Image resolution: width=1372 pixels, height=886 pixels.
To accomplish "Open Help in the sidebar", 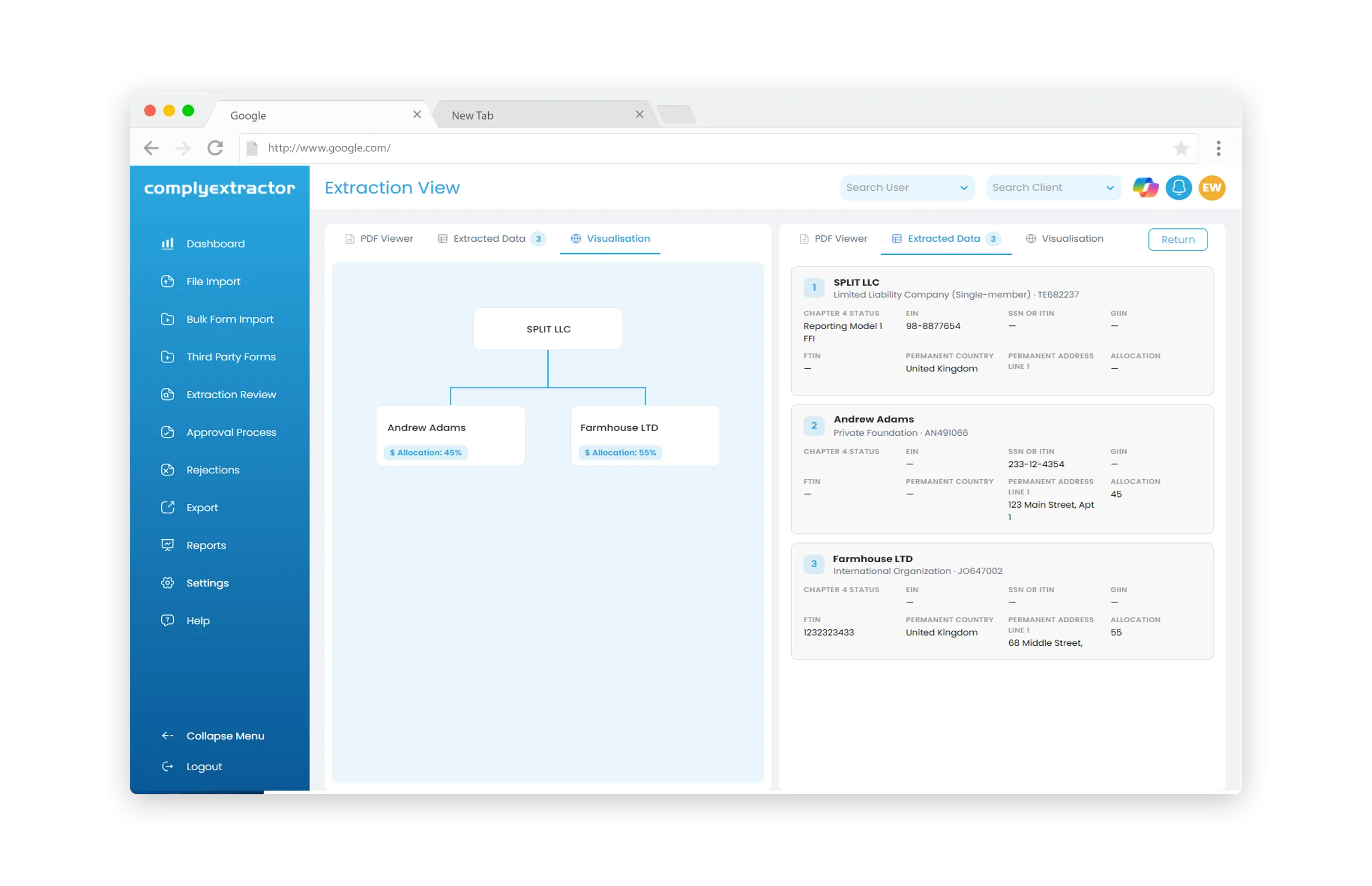I will [185, 621].
